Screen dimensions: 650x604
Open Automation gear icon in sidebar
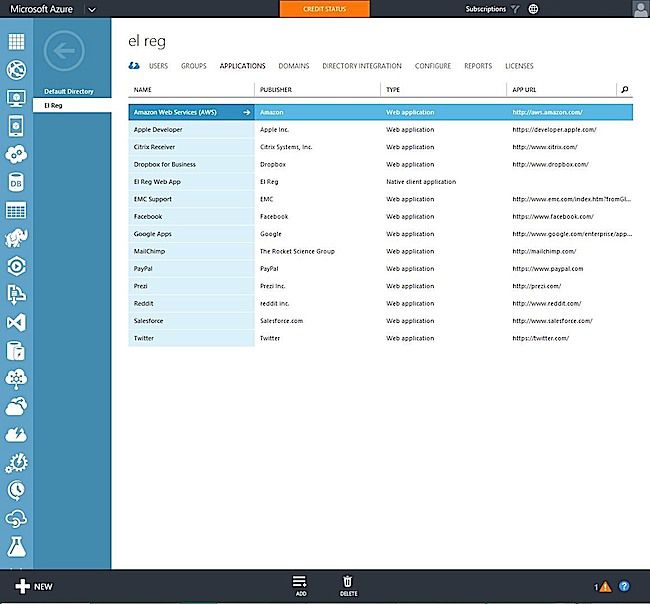pos(16,463)
